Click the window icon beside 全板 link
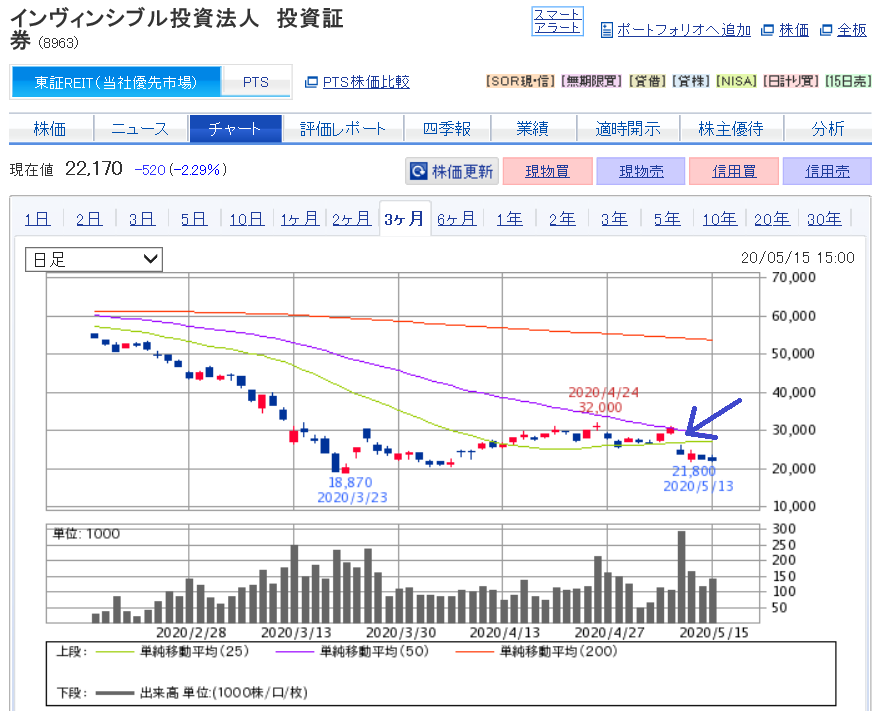The image size is (882, 711). pos(826,30)
